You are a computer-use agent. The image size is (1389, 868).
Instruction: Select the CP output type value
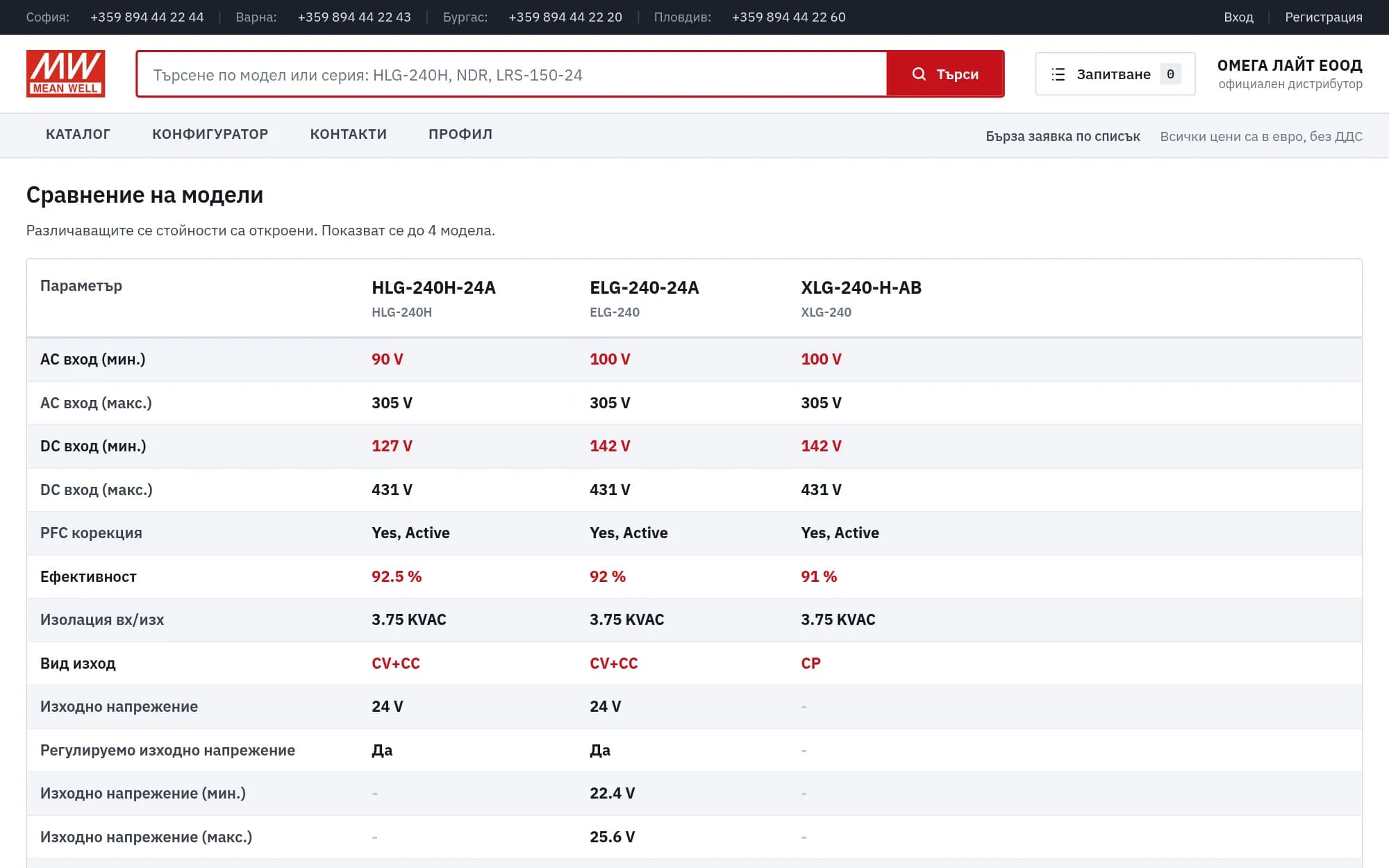pos(810,664)
